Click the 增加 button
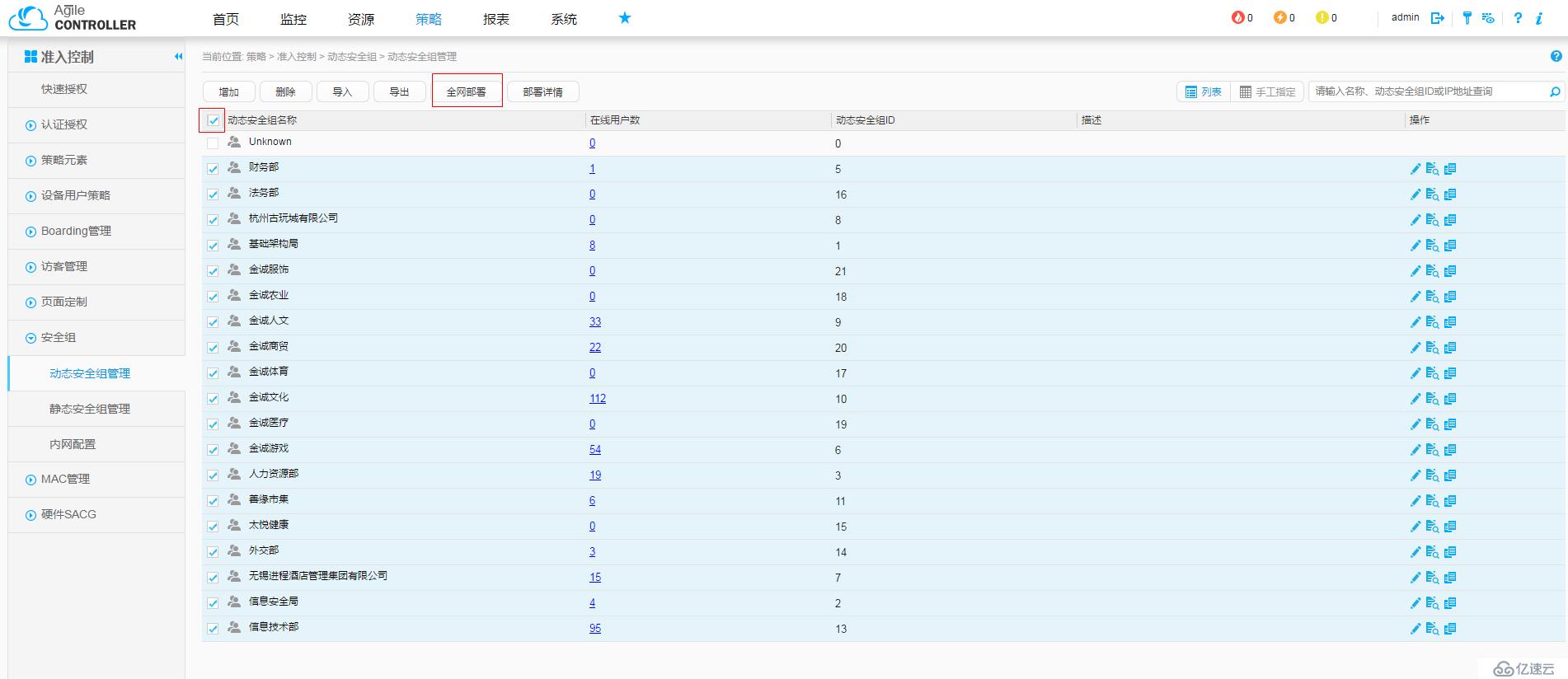The width and height of the screenshot is (1568, 679). click(229, 91)
